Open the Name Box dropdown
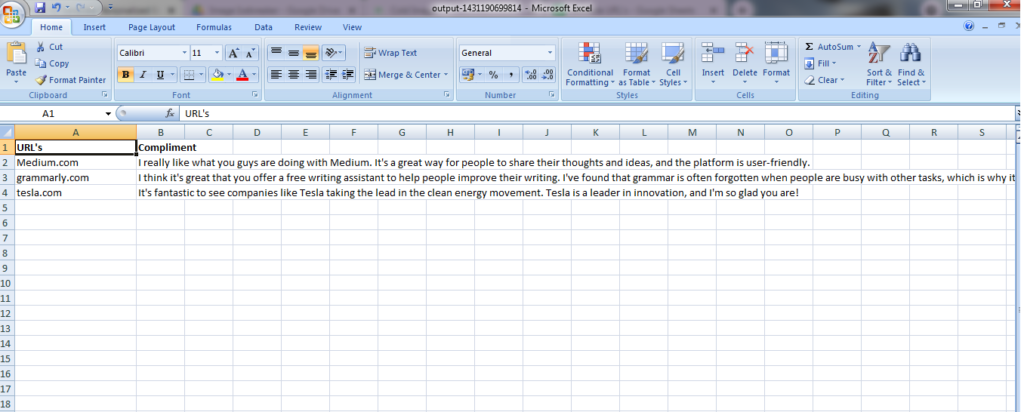This screenshot has height=412, width=1024. point(108,114)
